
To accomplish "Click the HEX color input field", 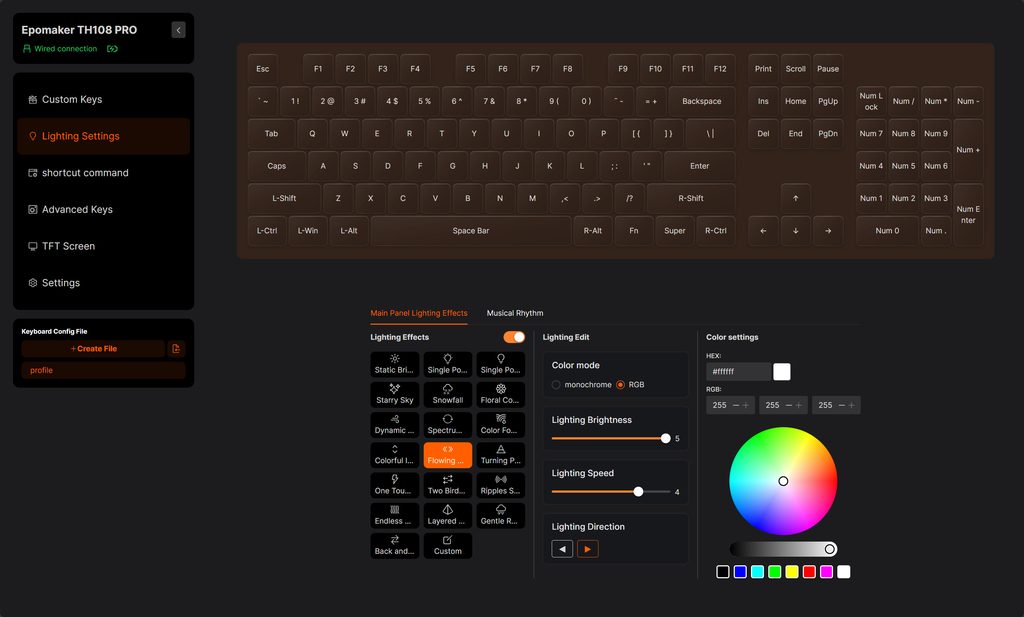I will tap(739, 372).
